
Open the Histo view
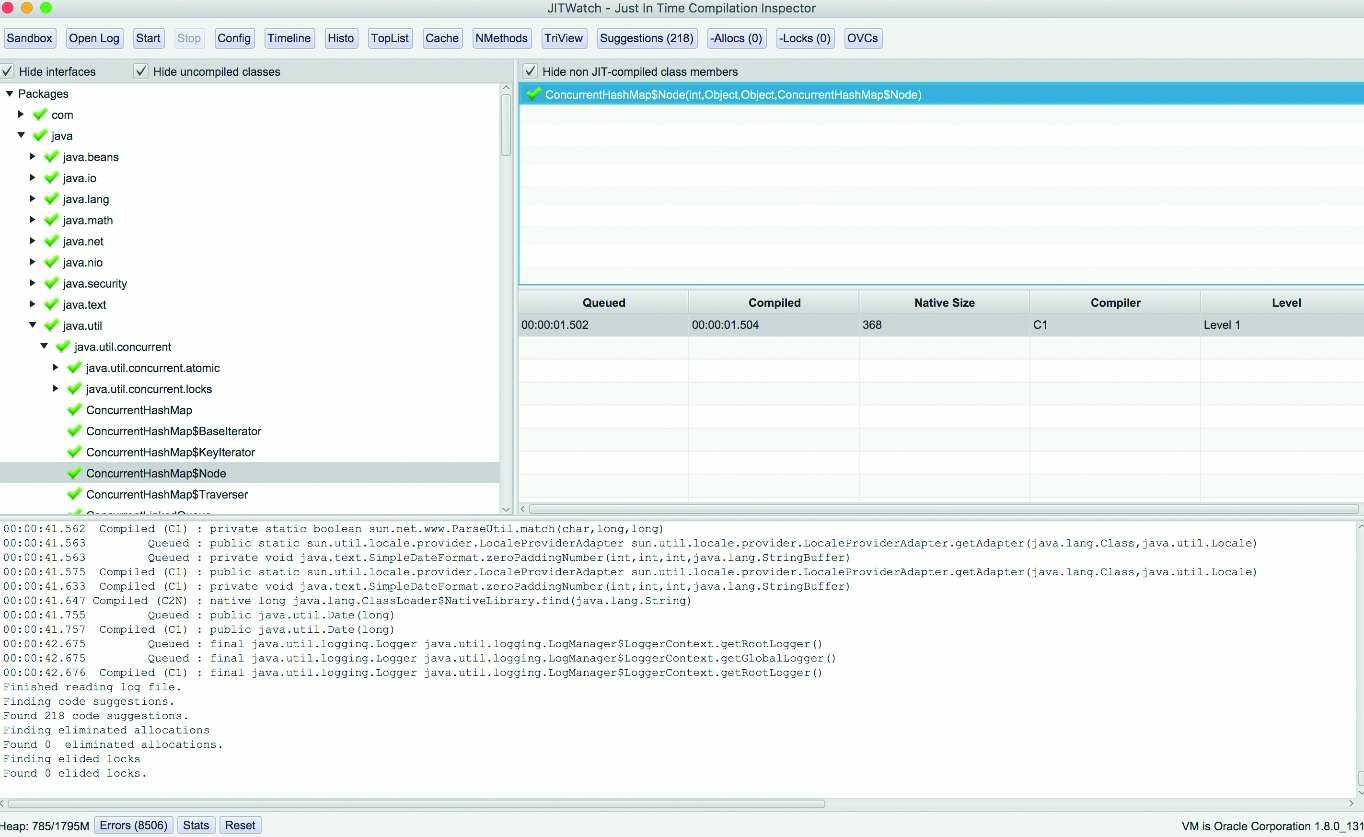(x=341, y=38)
